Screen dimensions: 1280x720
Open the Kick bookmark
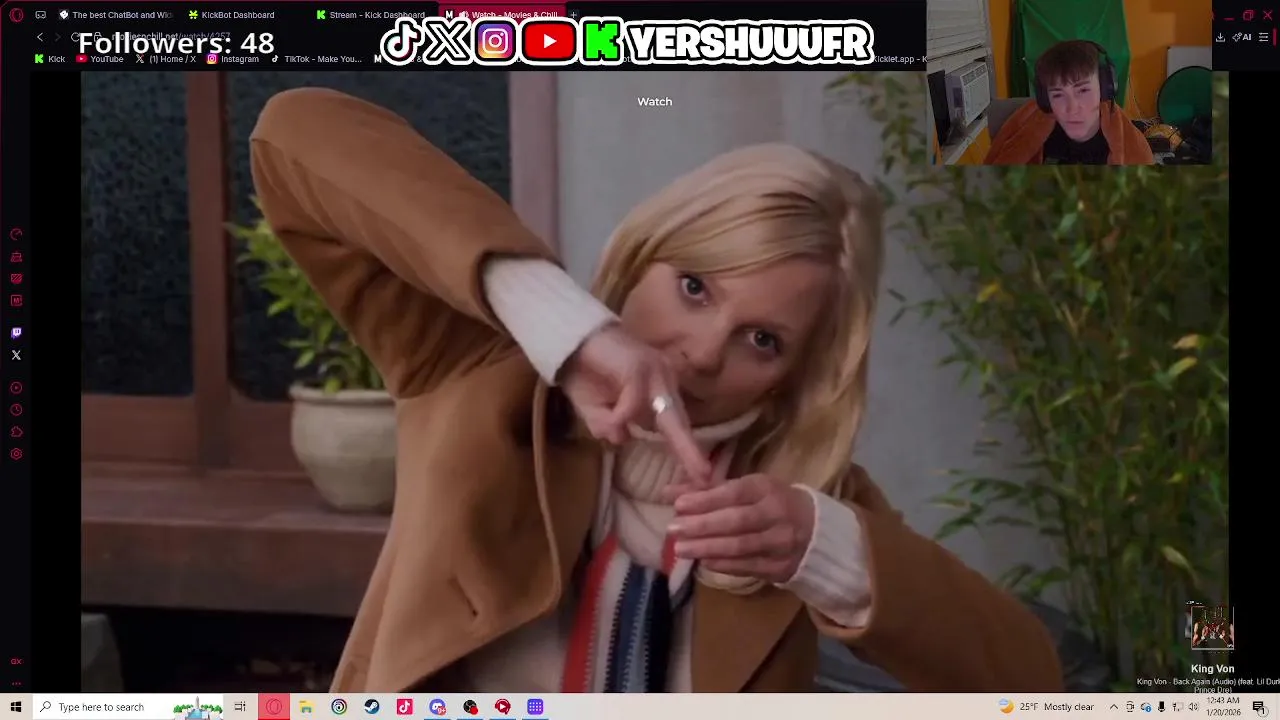coord(50,59)
